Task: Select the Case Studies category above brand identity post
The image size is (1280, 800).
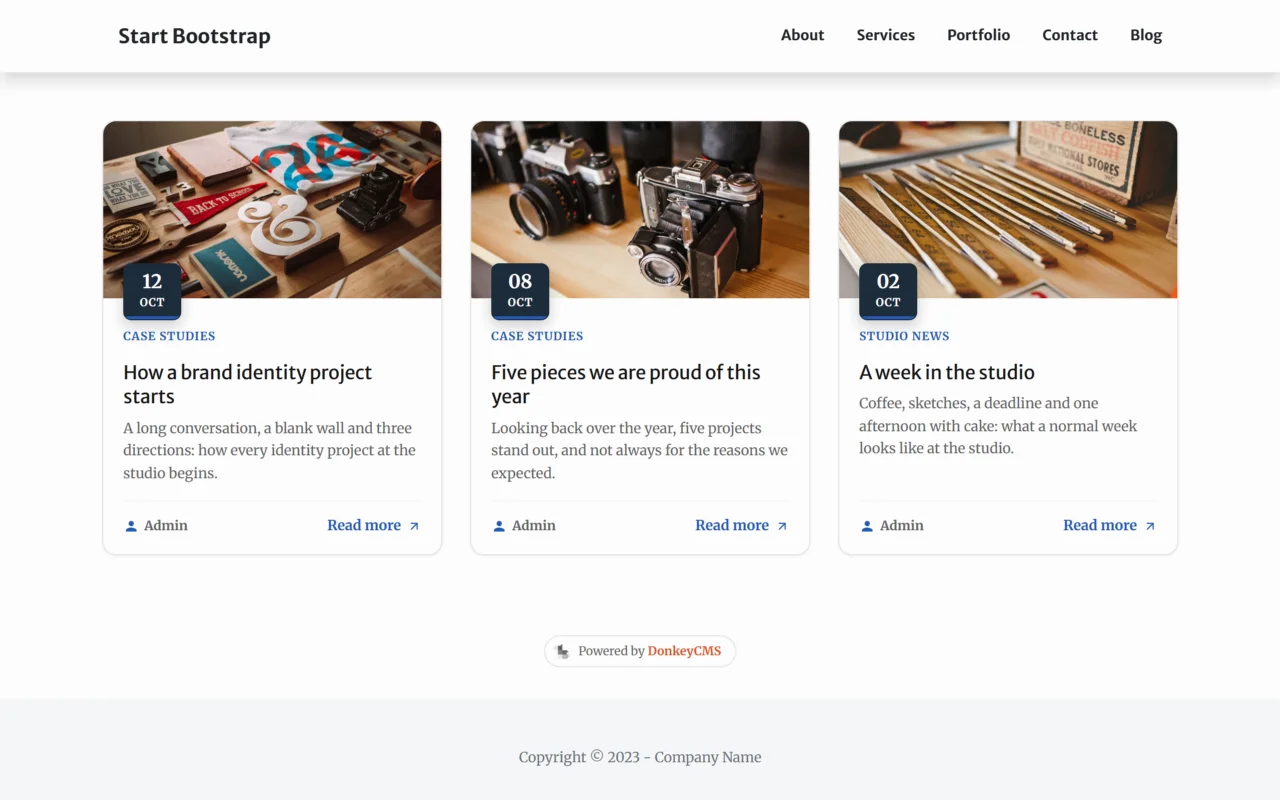Action: click(x=169, y=336)
